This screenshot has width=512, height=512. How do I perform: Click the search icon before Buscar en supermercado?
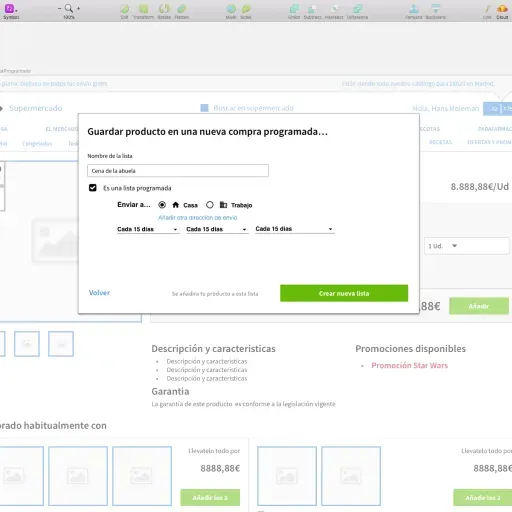coord(204,108)
